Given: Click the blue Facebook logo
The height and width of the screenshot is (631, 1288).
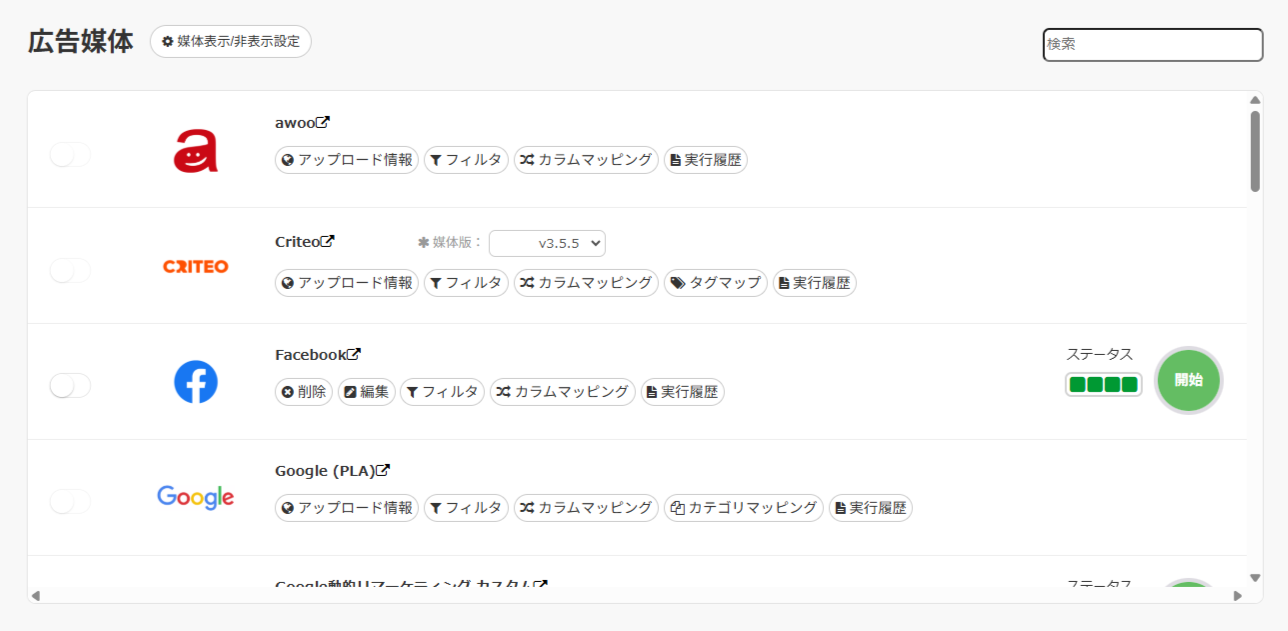Looking at the screenshot, I should tap(196, 382).
